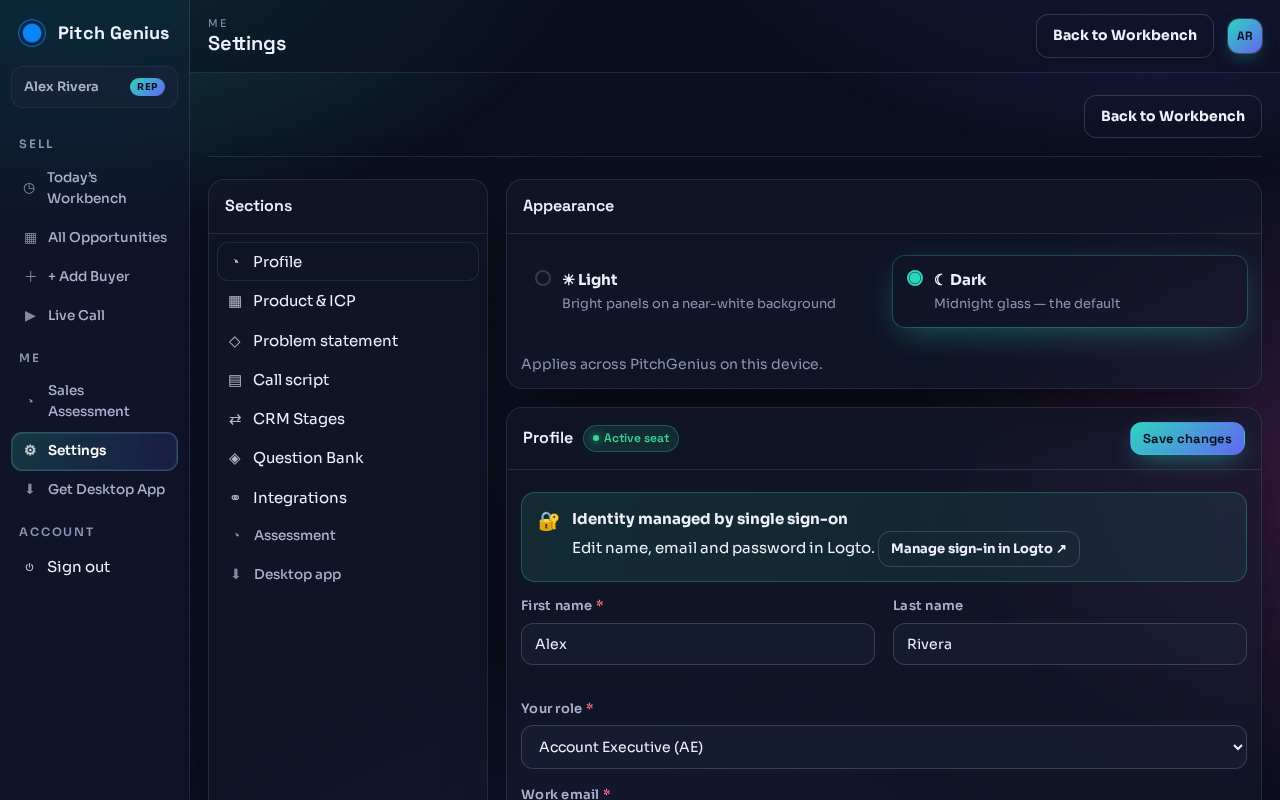This screenshot has height=800, width=1280.
Task: Click the diamond icon beside Problem statement
Action: point(235,341)
